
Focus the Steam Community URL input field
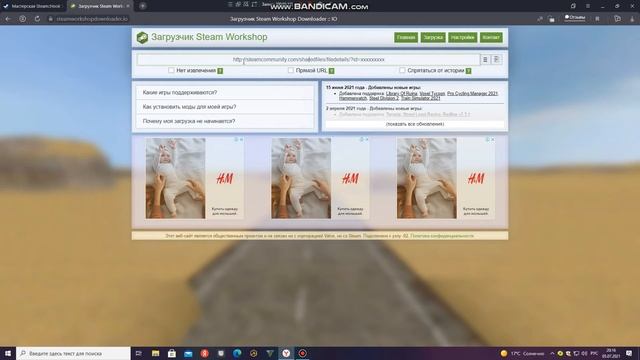[x=308, y=60]
